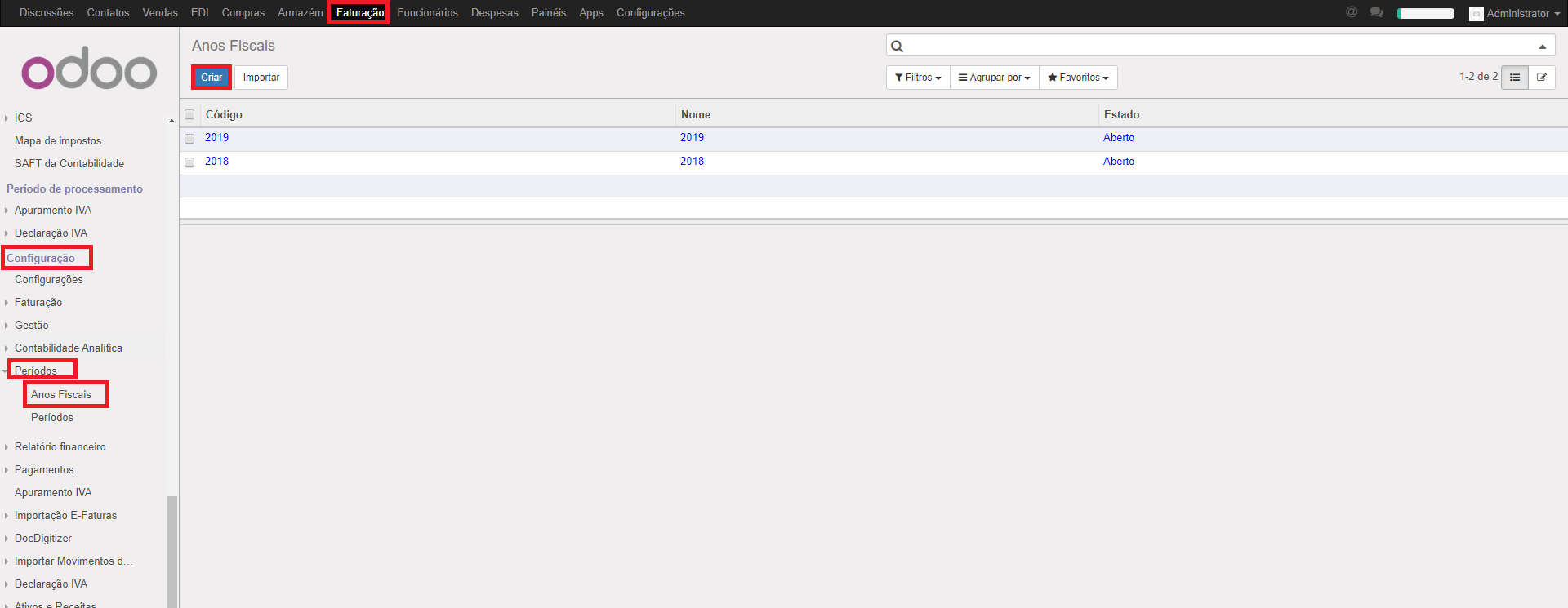1568x608 pixels.
Task: Check the select-all checkbox in header
Action: pyautogui.click(x=189, y=115)
